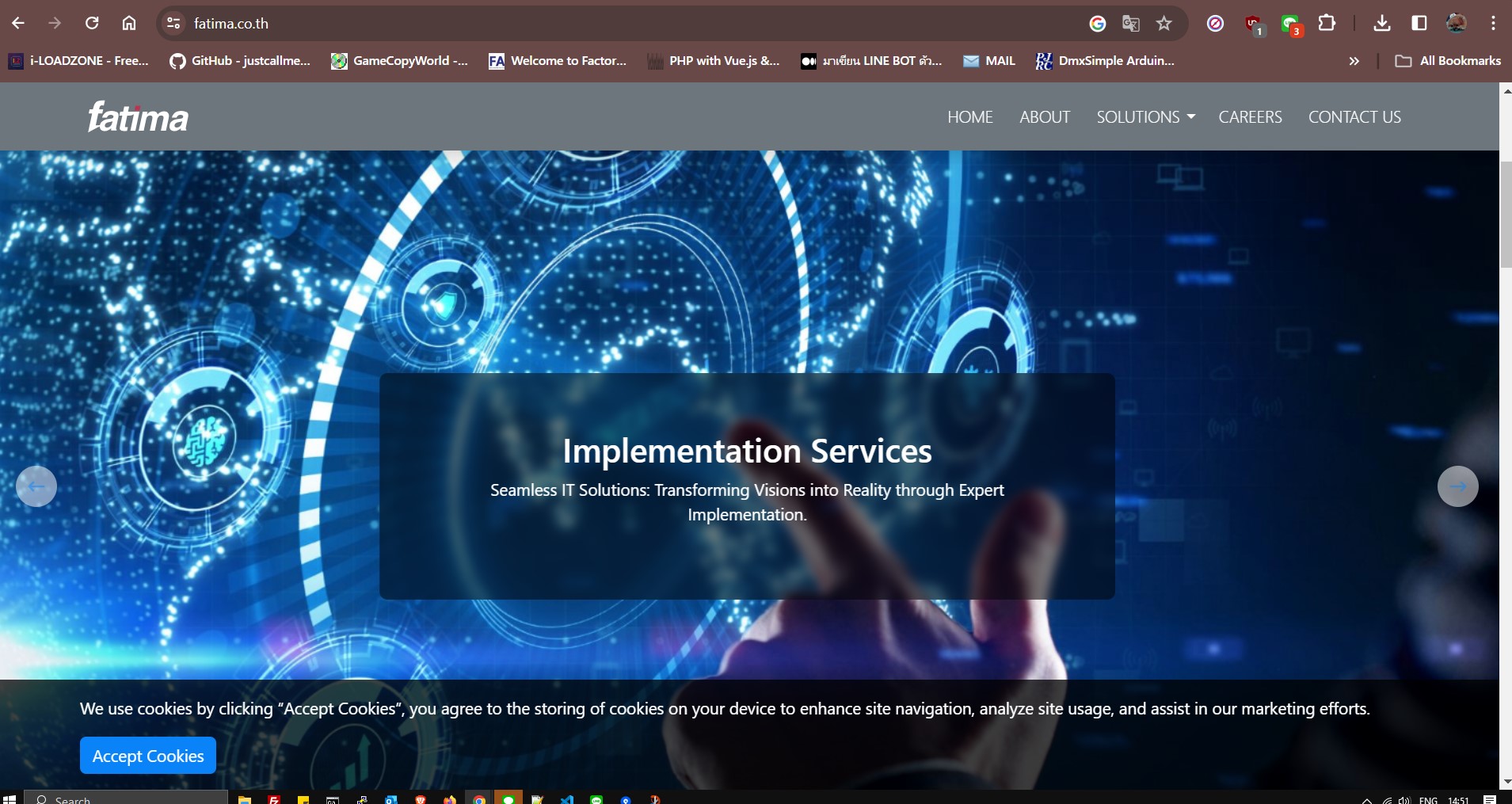
Task: Click the browser forward arrow
Action: pyautogui.click(x=55, y=23)
